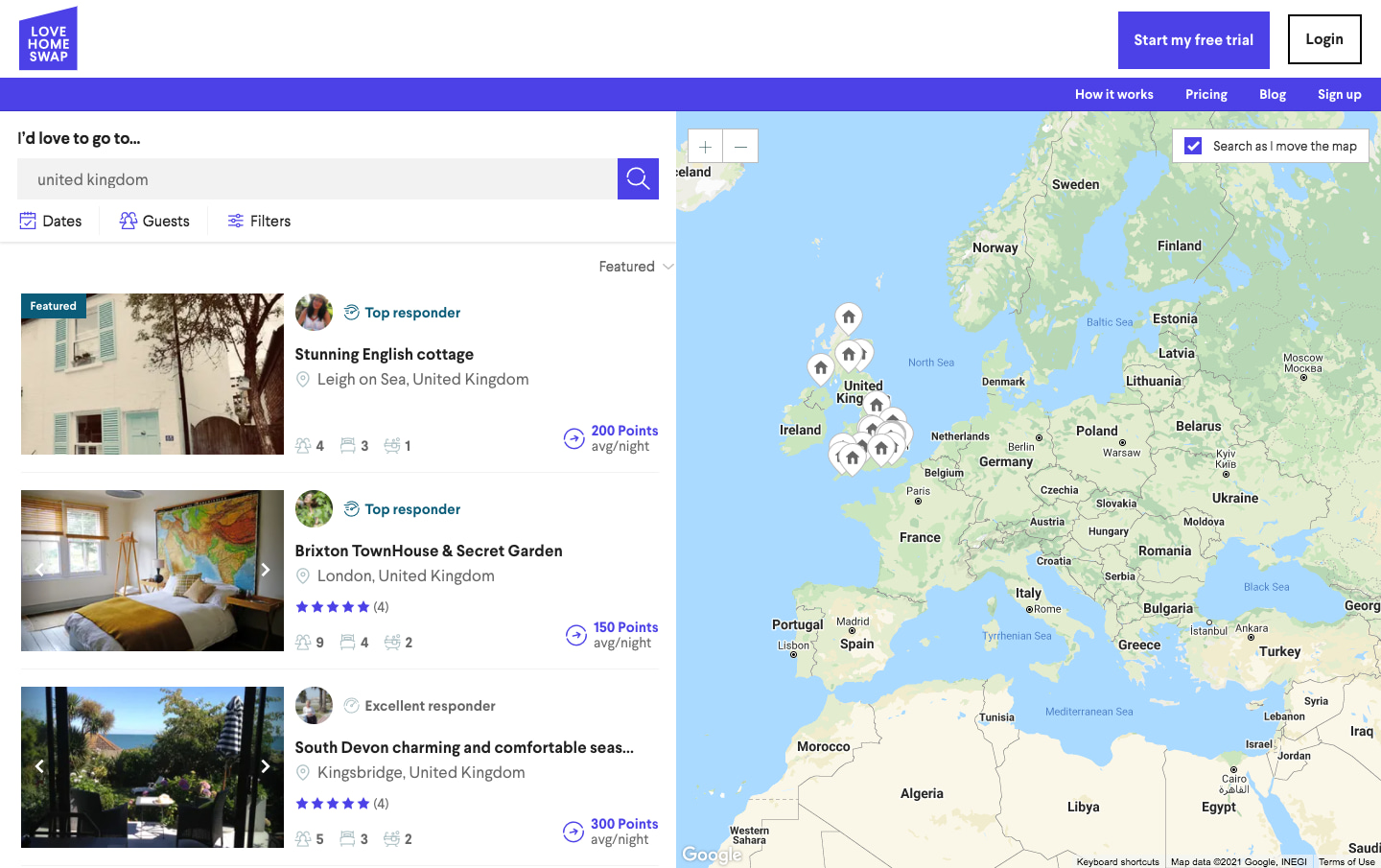Show previous photo of South Devon listing
Image resolution: width=1381 pixels, height=868 pixels.
point(39,766)
